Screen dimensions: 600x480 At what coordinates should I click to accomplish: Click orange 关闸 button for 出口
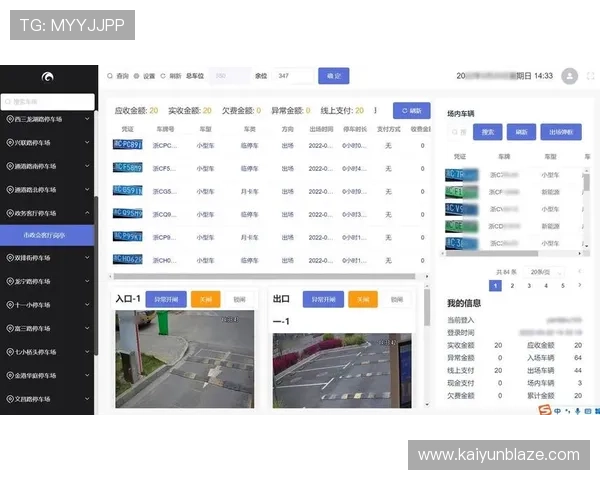tap(363, 299)
